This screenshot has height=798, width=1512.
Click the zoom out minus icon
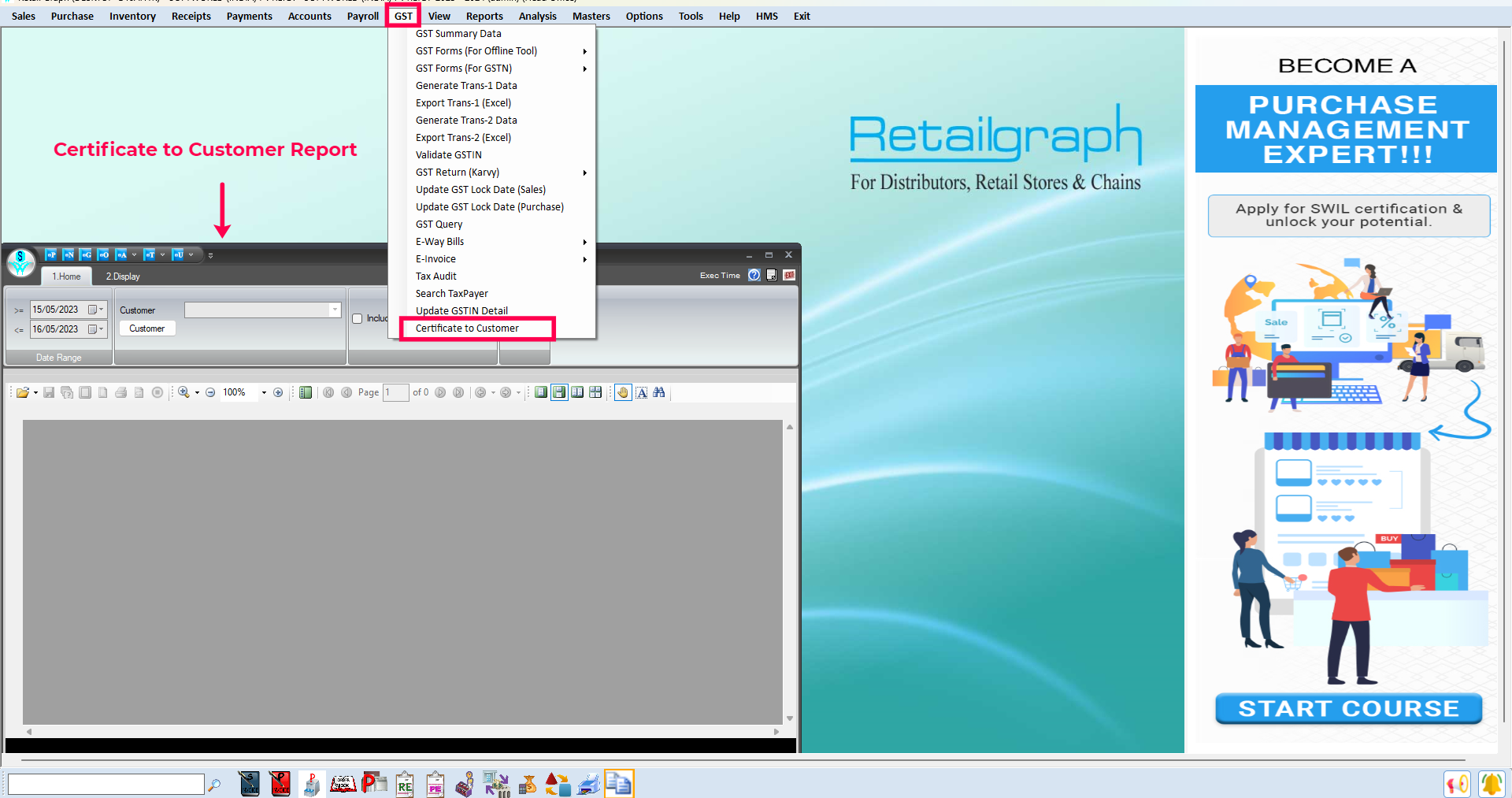coord(210,392)
